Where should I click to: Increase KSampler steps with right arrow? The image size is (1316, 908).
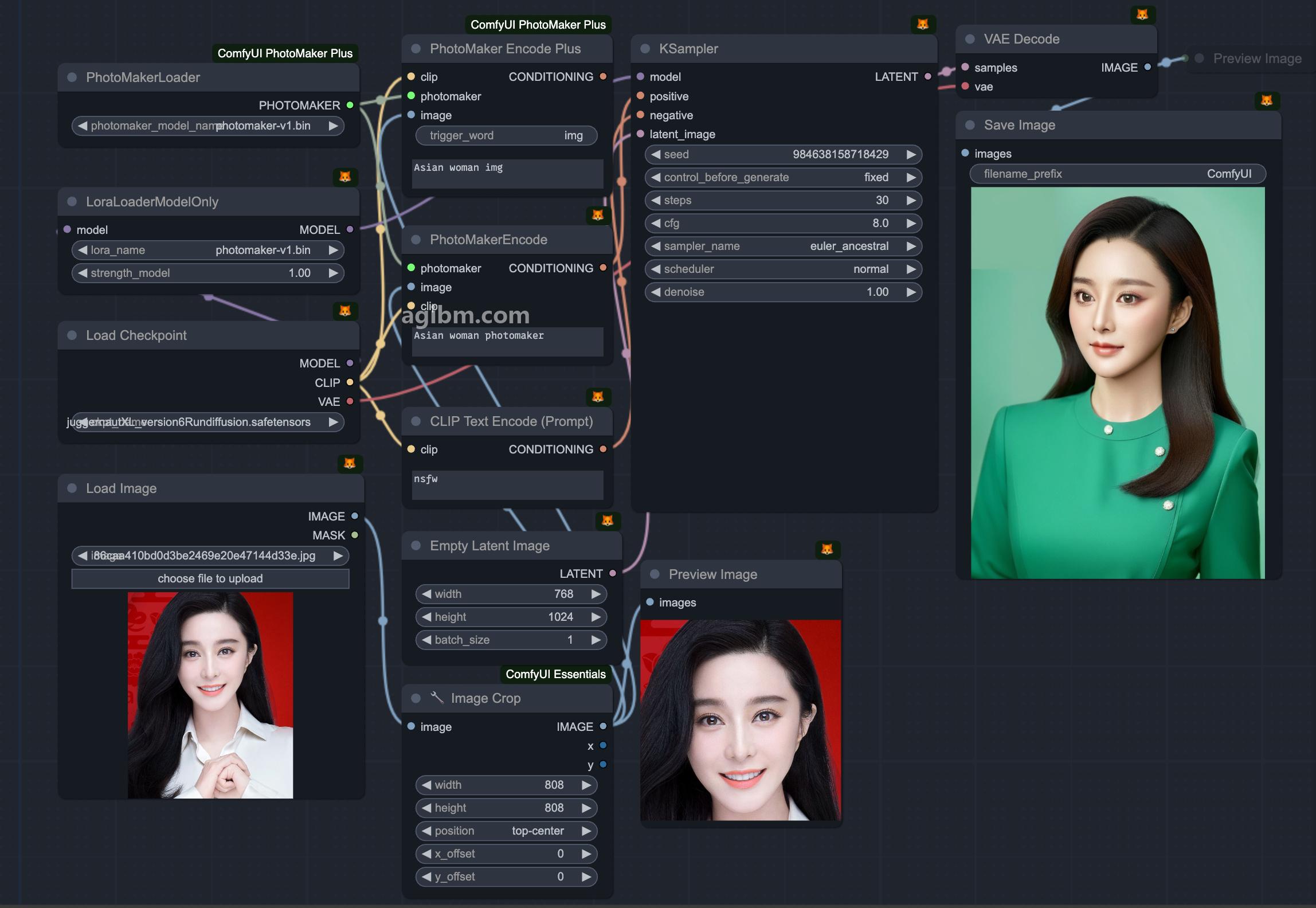[x=911, y=200]
